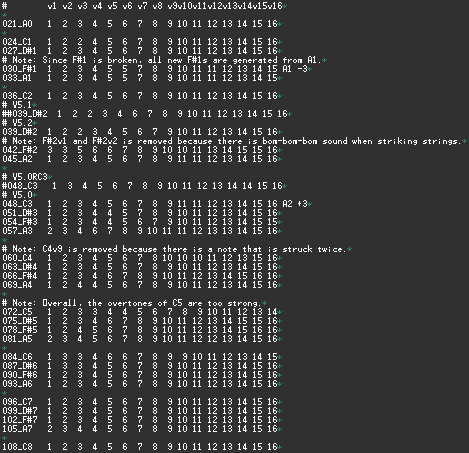
Task: Click the note about C4v9 being removed
Action: pyautogui.click(x=175, y=249)
